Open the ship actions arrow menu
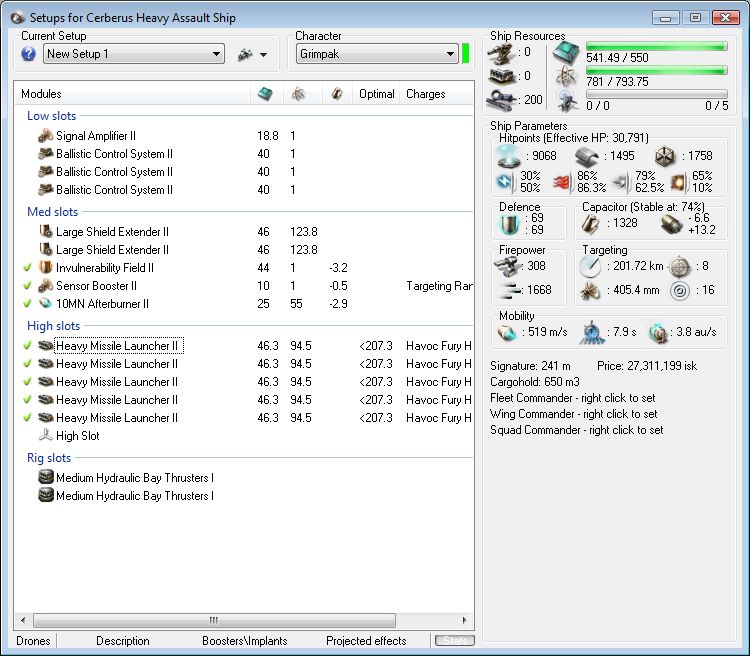This screenshot has width=750, height=656. pos(263,55)
